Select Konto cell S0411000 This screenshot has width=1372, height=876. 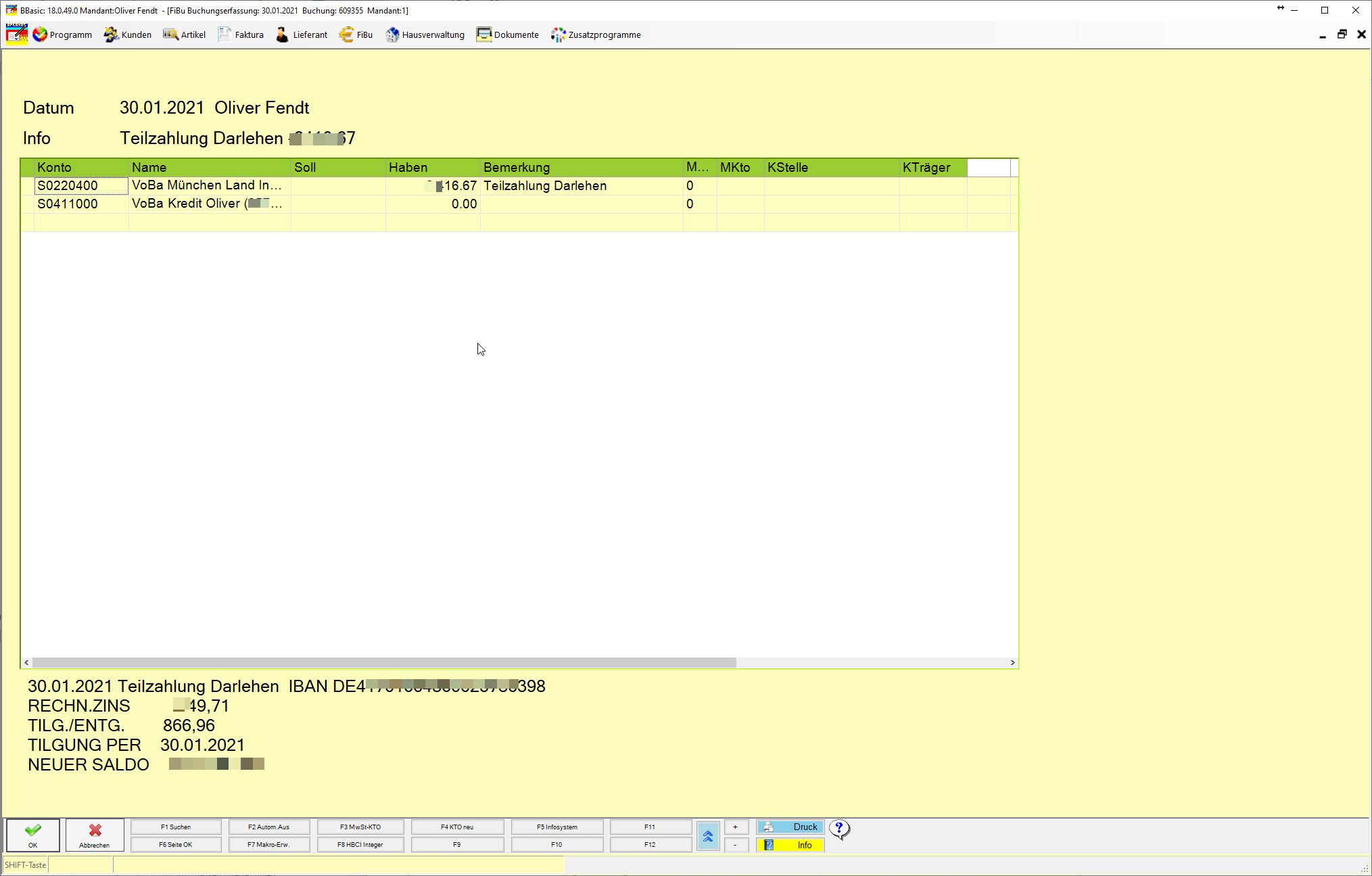click(x=81, y=204)
